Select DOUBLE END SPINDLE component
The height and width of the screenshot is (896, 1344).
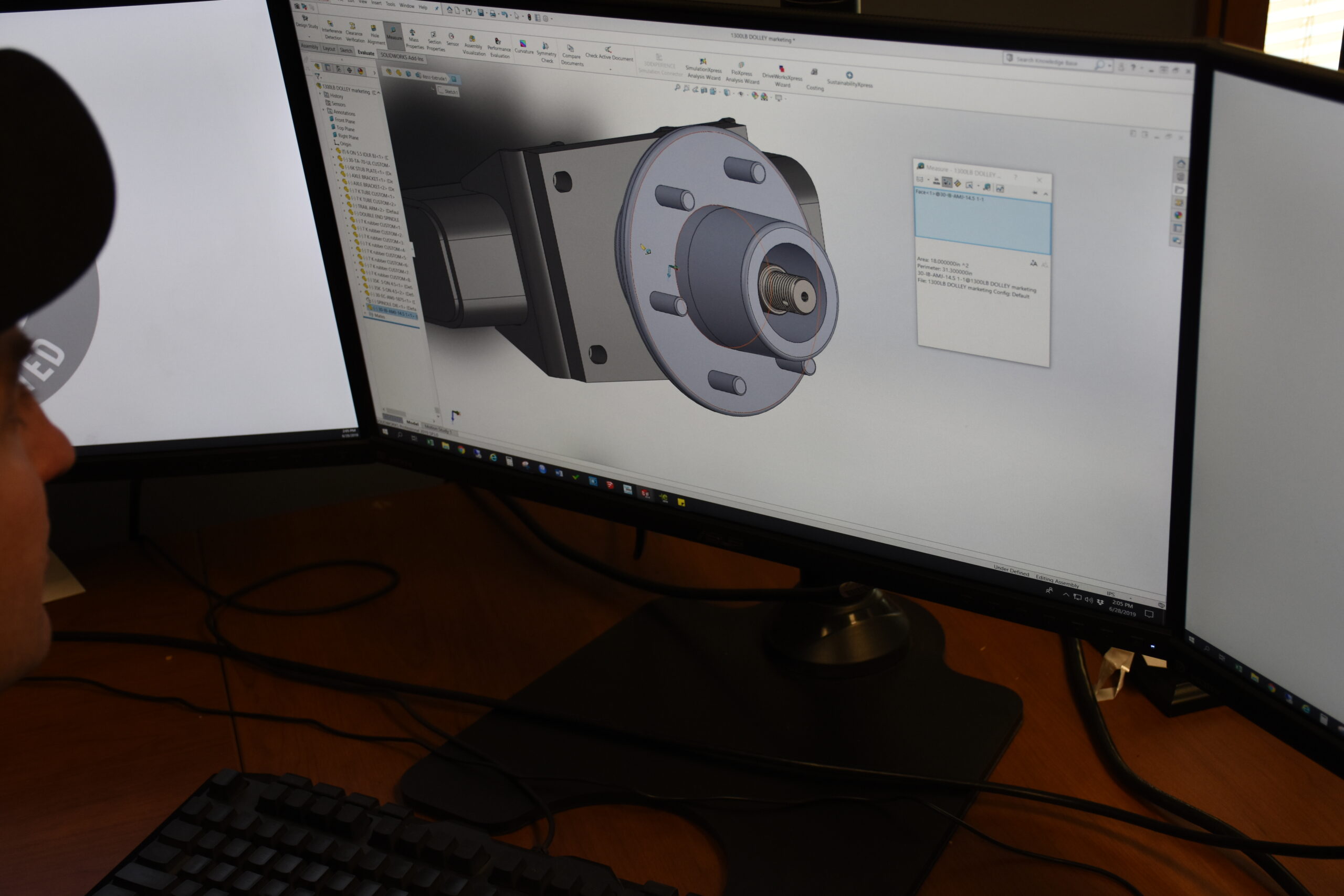coord(375,215)
